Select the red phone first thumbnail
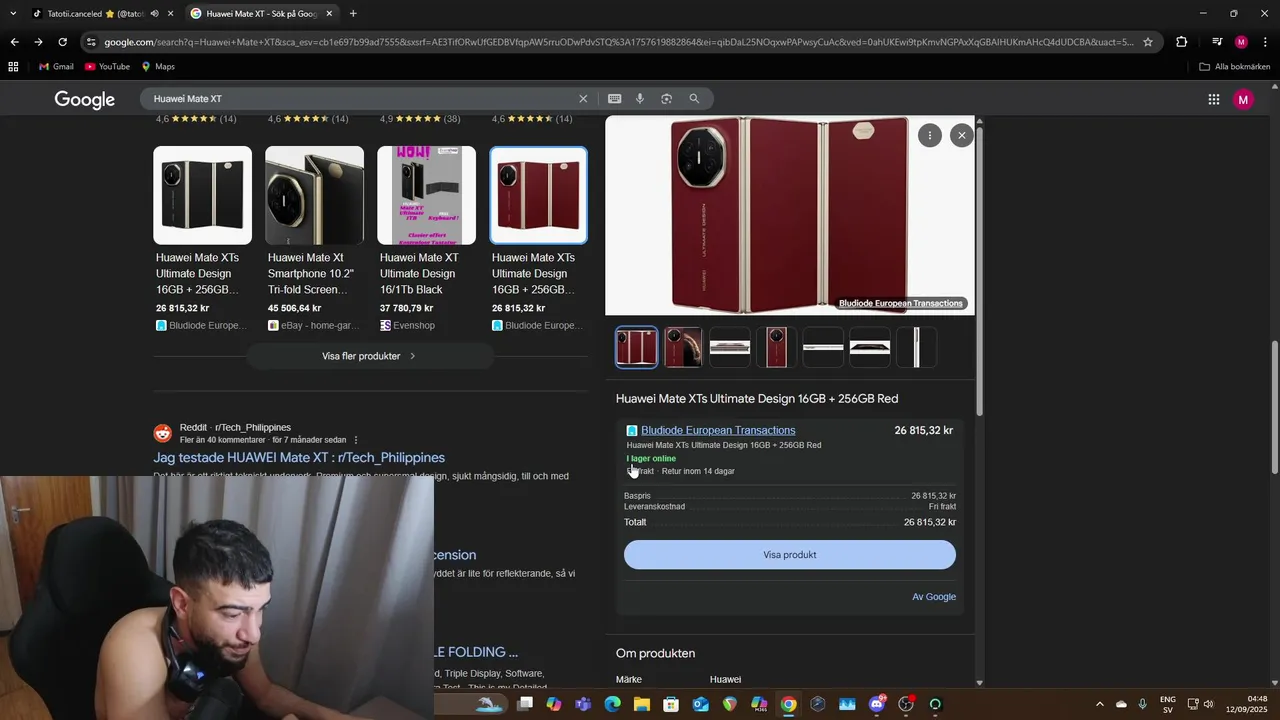The image size is (1280, 720). (x=637, y=348)
